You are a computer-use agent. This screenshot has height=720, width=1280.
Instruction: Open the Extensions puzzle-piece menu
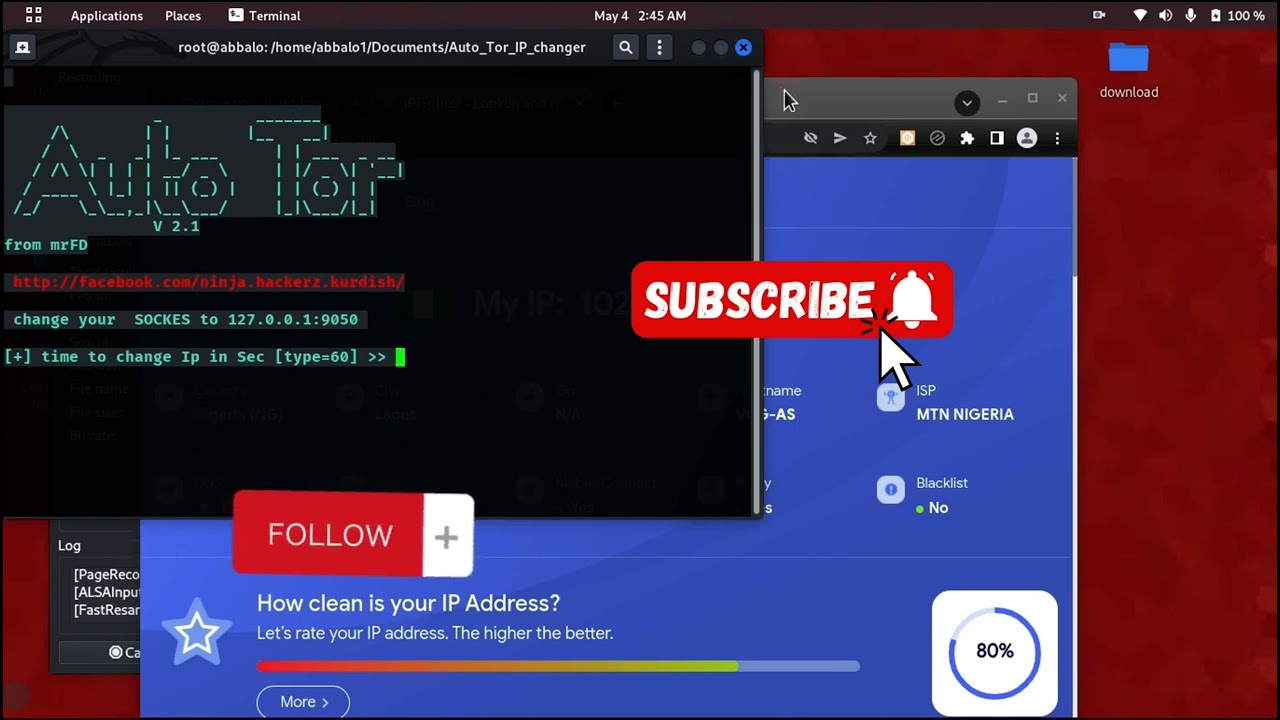click(x=967, y=138)
